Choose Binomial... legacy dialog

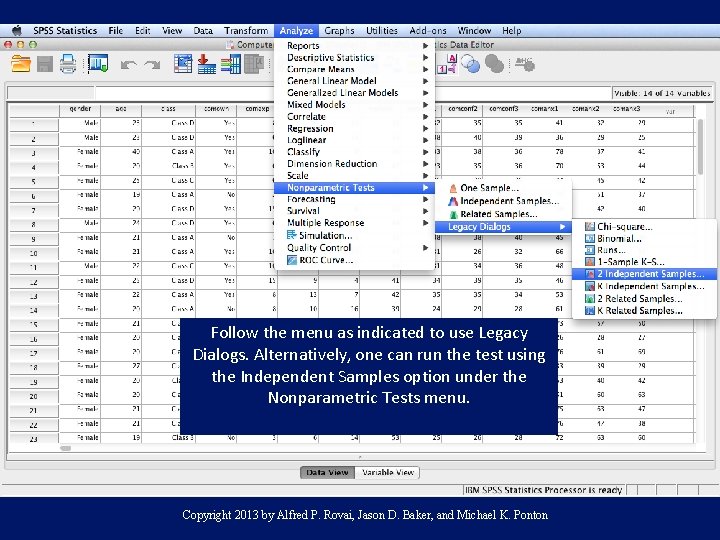pyautogui.click(x=644, y=239)
